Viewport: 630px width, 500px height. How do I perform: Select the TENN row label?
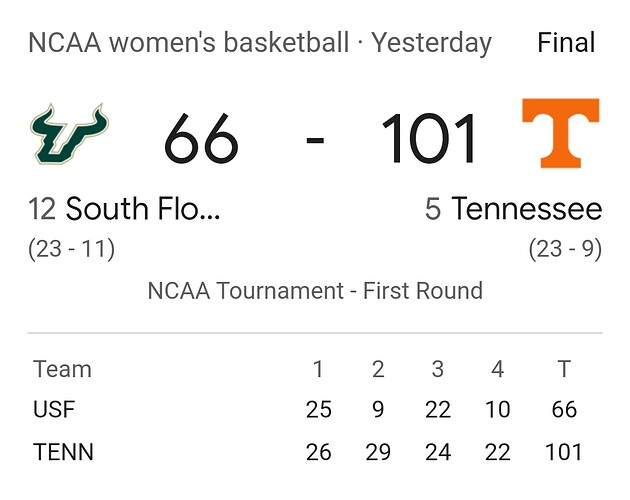(63, 452)
